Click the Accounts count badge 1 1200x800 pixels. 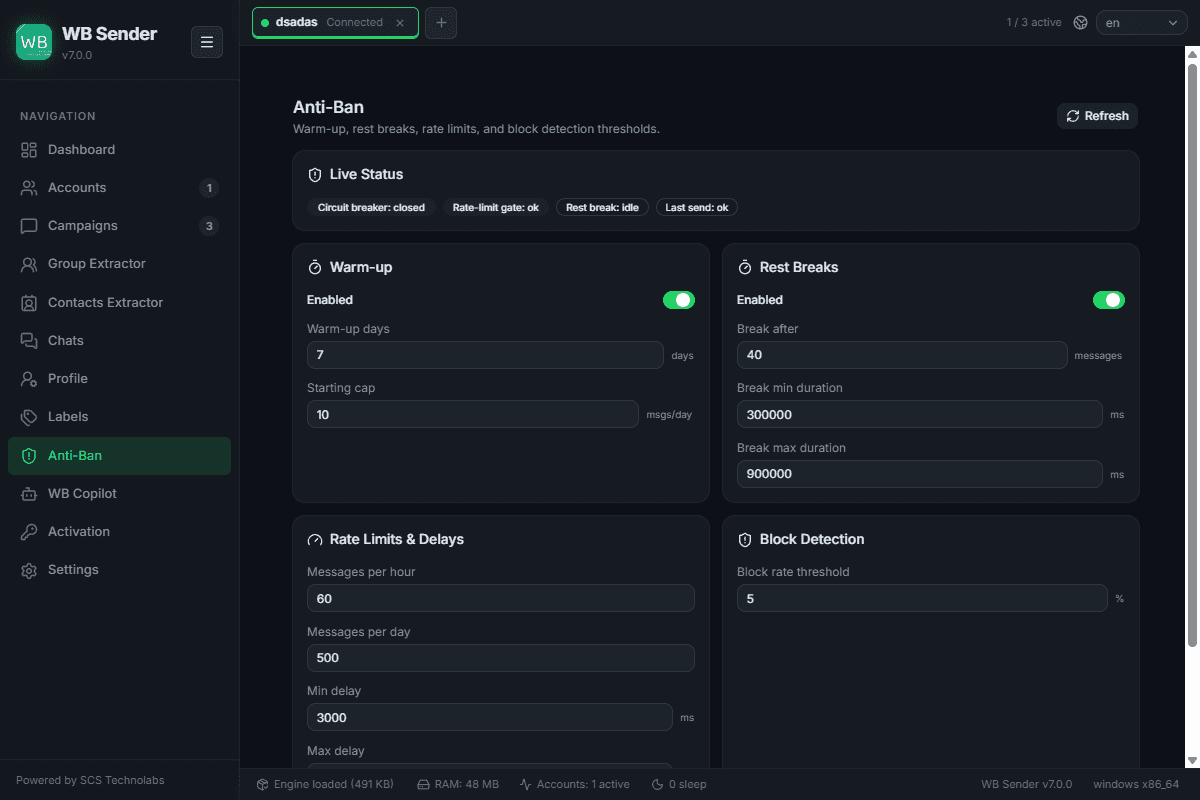(x=209, y=188)
